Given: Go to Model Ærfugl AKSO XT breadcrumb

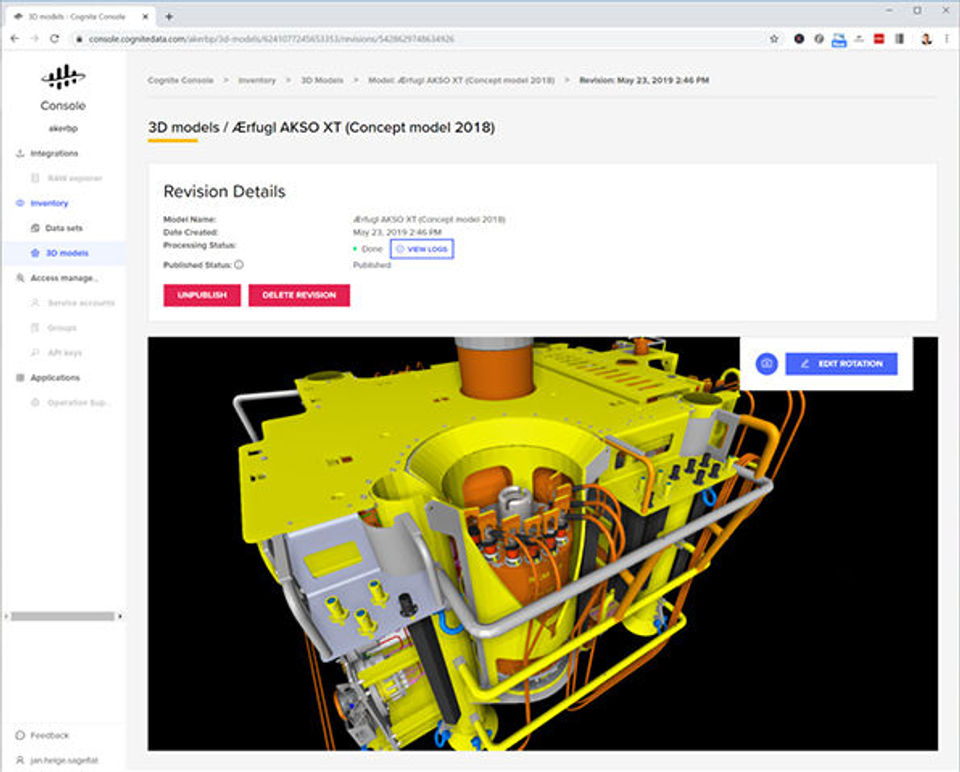Looking at the screenshot, I should [461, 80].
